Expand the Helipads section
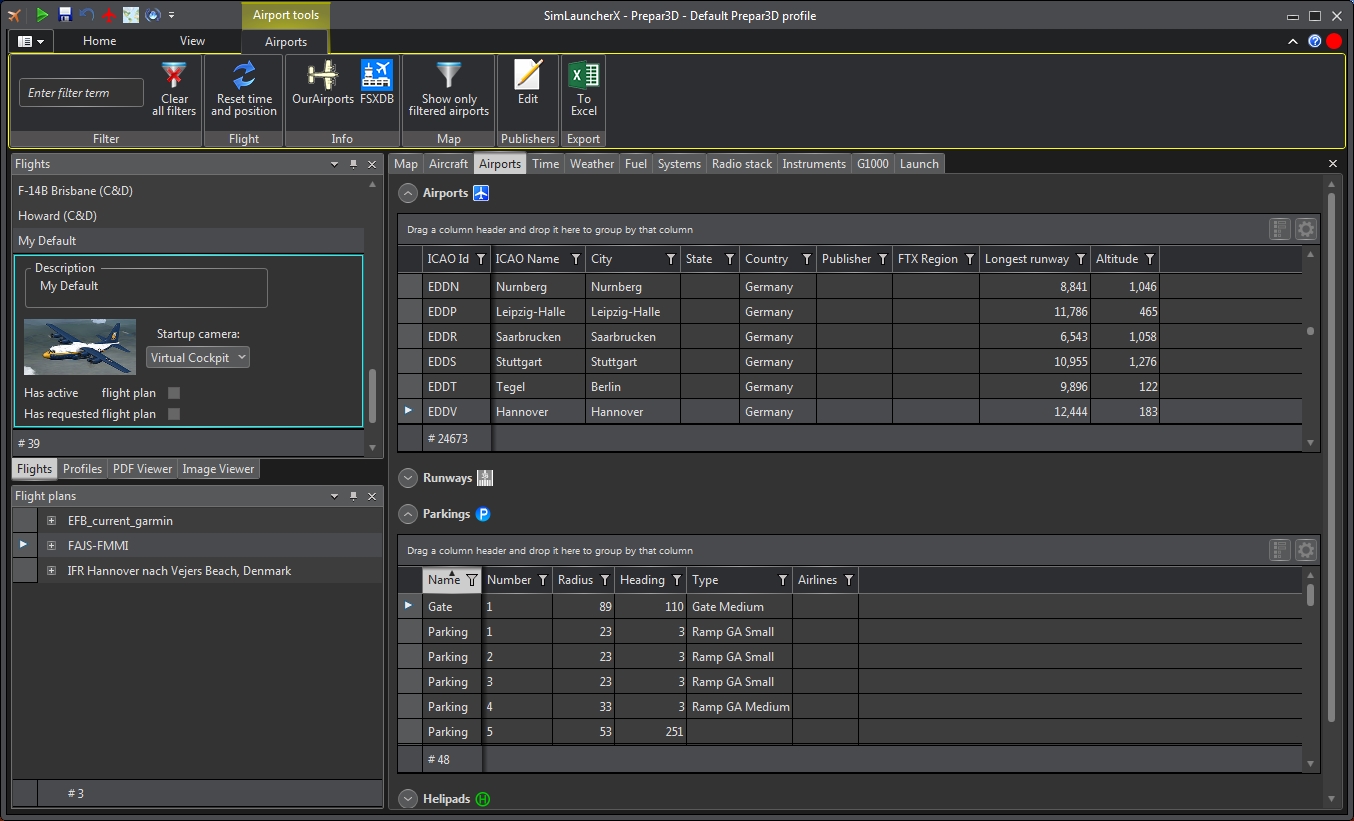Image resolution: width=1354 pixels, height=821 pixels. coord(408,799)
